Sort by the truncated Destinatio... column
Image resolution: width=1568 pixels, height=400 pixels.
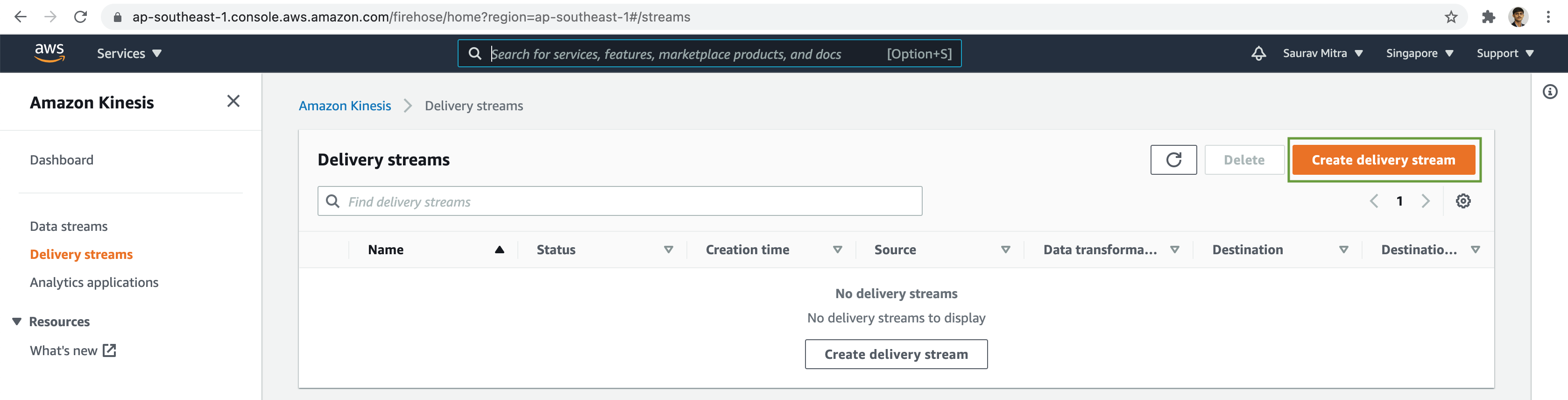coord(1476,250)
